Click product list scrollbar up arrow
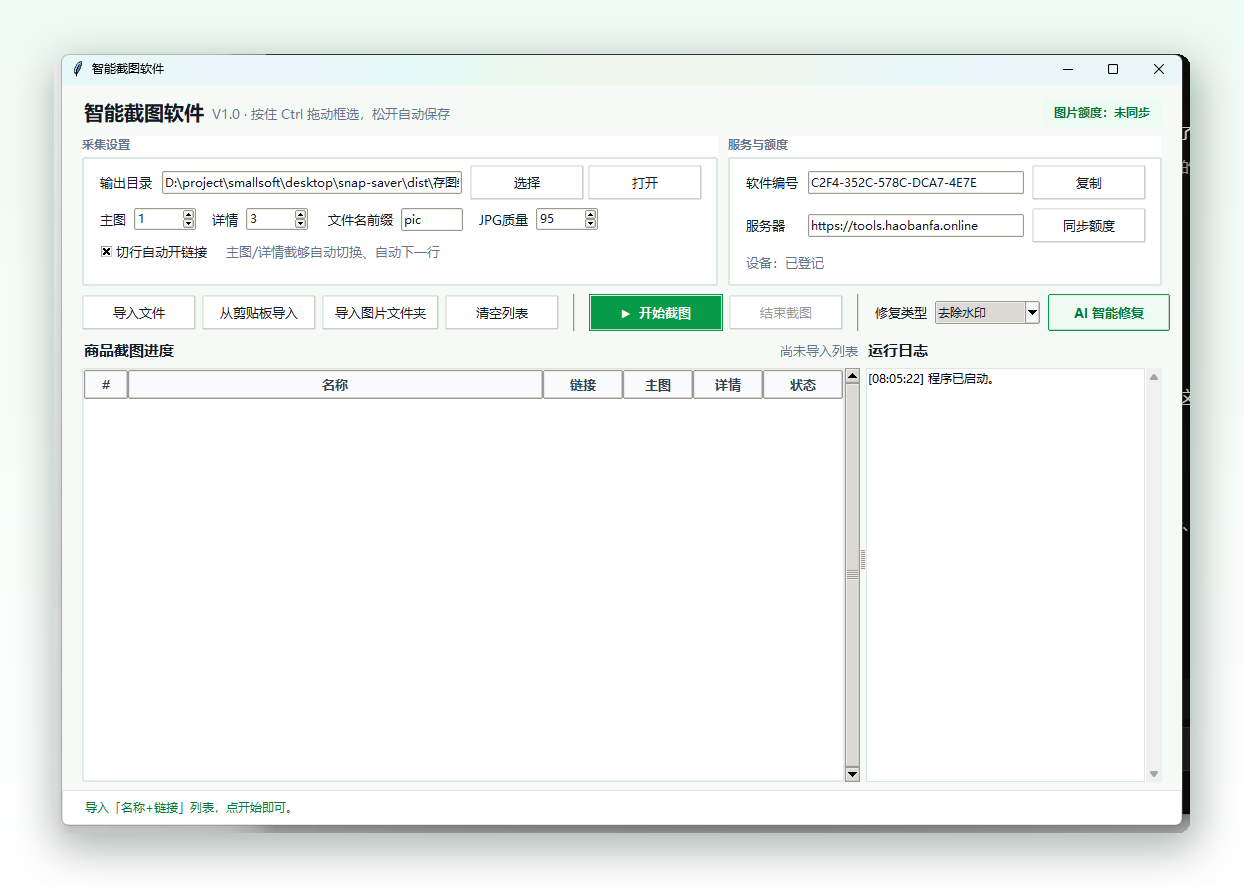Screen dimensions: 1244x887 [x=853, y=377]
